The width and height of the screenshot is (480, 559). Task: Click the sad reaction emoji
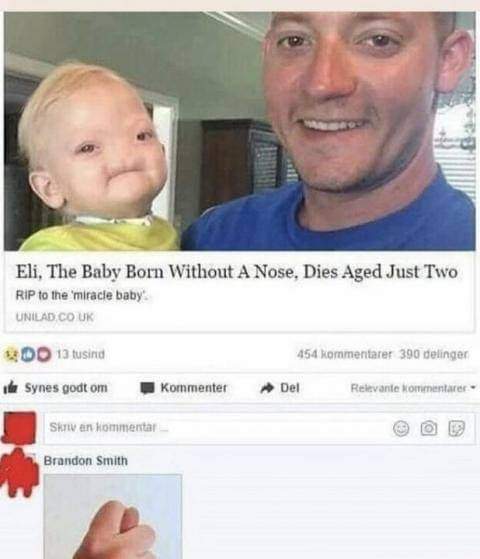(11, 355)
